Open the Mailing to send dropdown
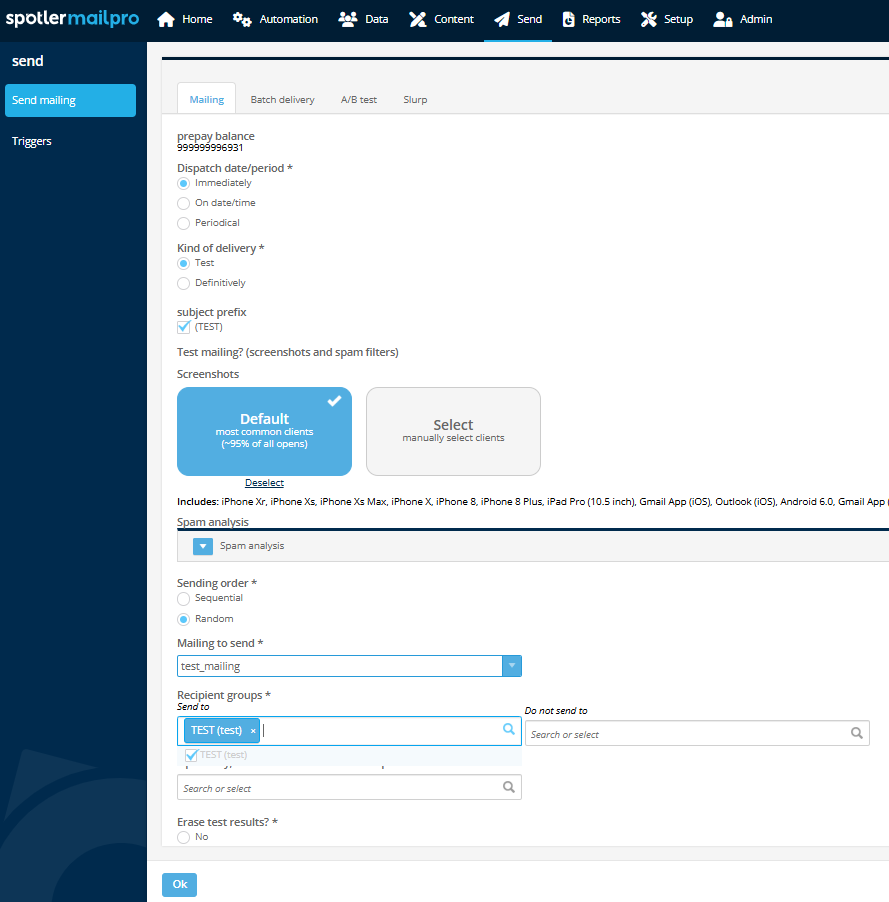The image size is (889, 902). click(x=511, y=666)
